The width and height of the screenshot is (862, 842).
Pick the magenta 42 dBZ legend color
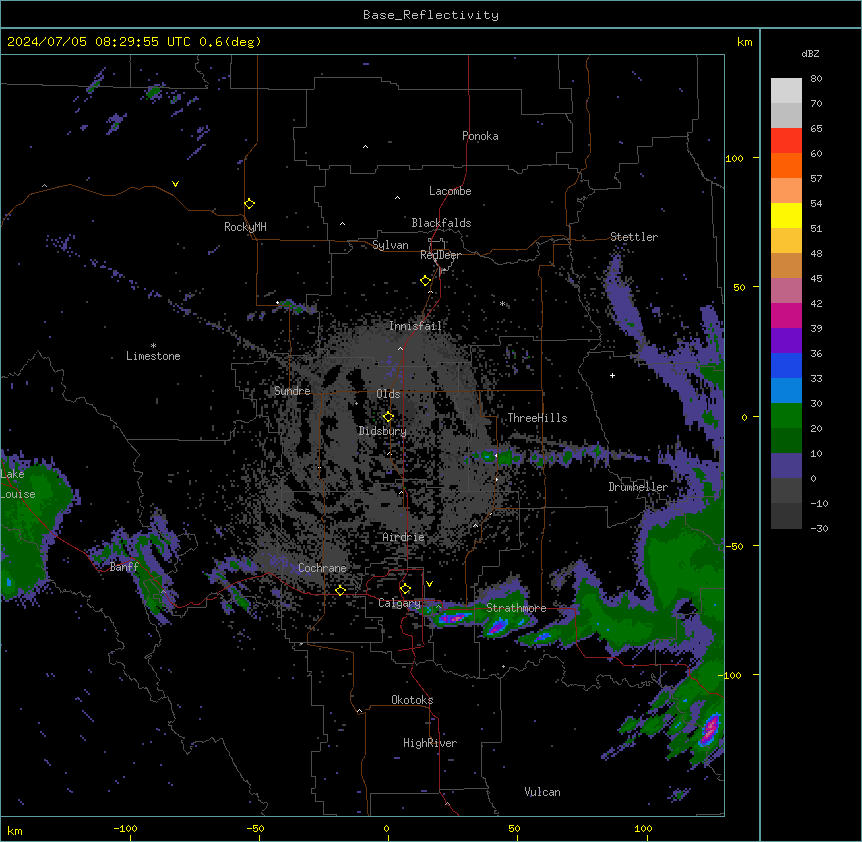[x=786, y=315]
